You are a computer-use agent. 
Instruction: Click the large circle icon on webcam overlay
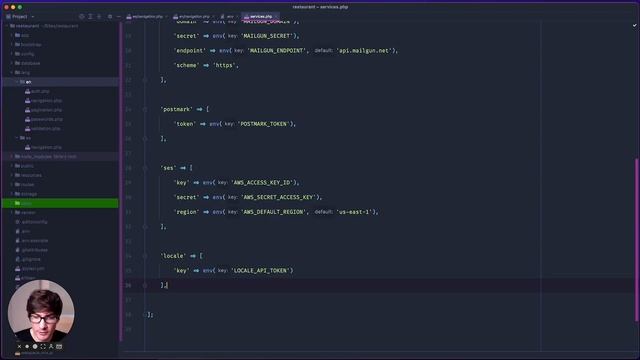coord(35,346)
